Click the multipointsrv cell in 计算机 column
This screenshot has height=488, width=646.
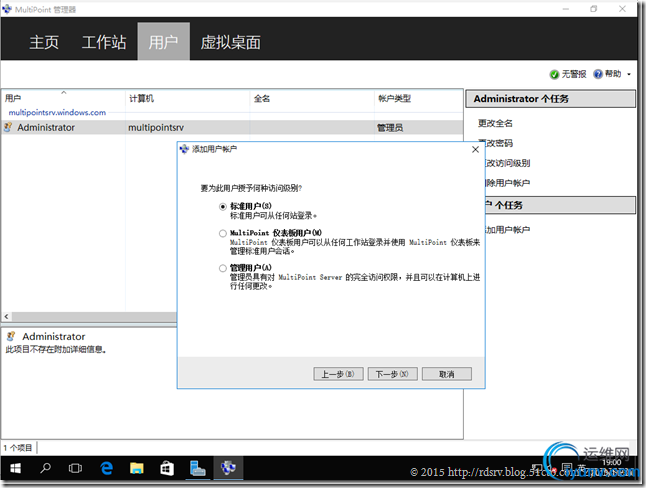point(156,128)
